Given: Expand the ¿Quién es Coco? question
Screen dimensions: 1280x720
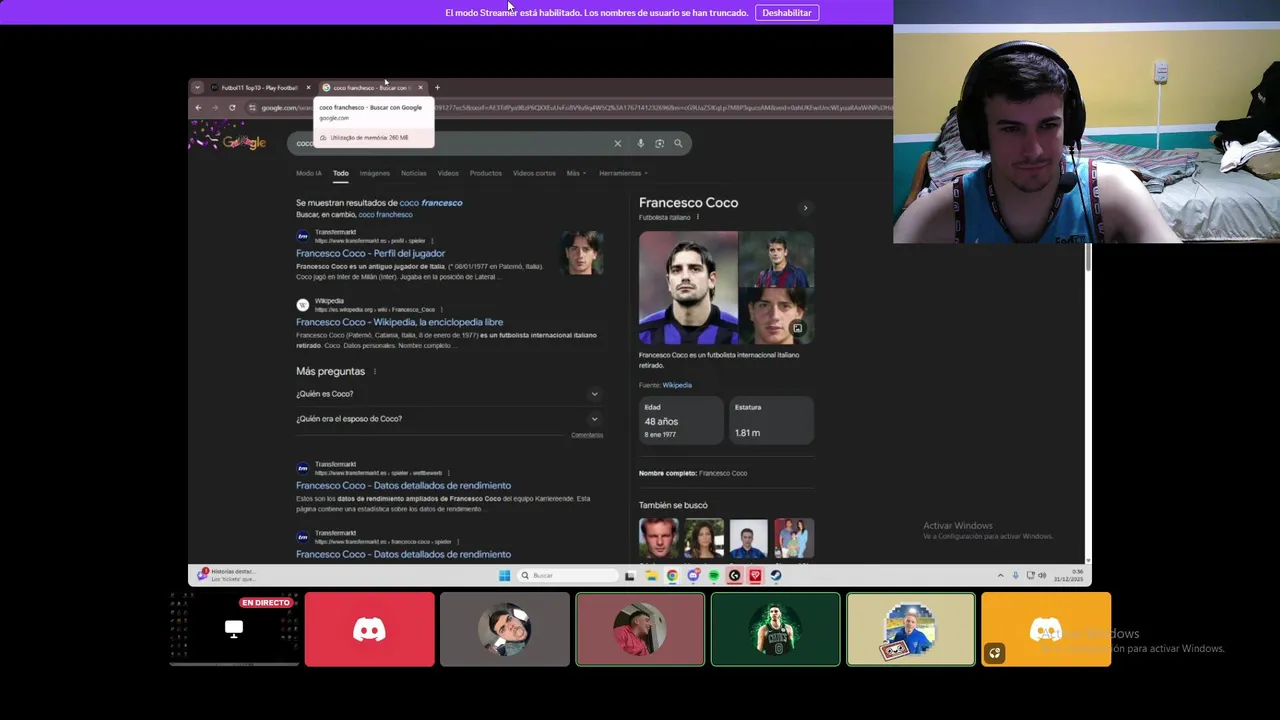Looking at the screenshot, I should [x=448, y=394].
